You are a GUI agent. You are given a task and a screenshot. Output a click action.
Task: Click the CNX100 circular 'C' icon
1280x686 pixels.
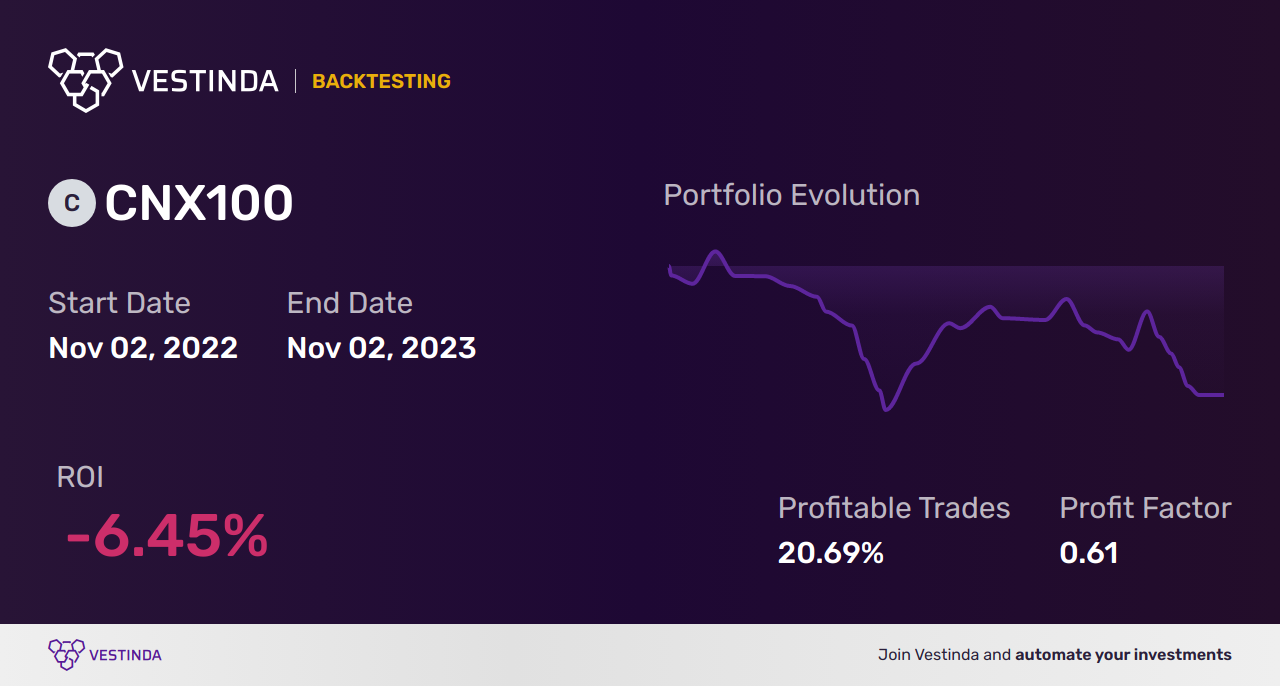[72, 203]
